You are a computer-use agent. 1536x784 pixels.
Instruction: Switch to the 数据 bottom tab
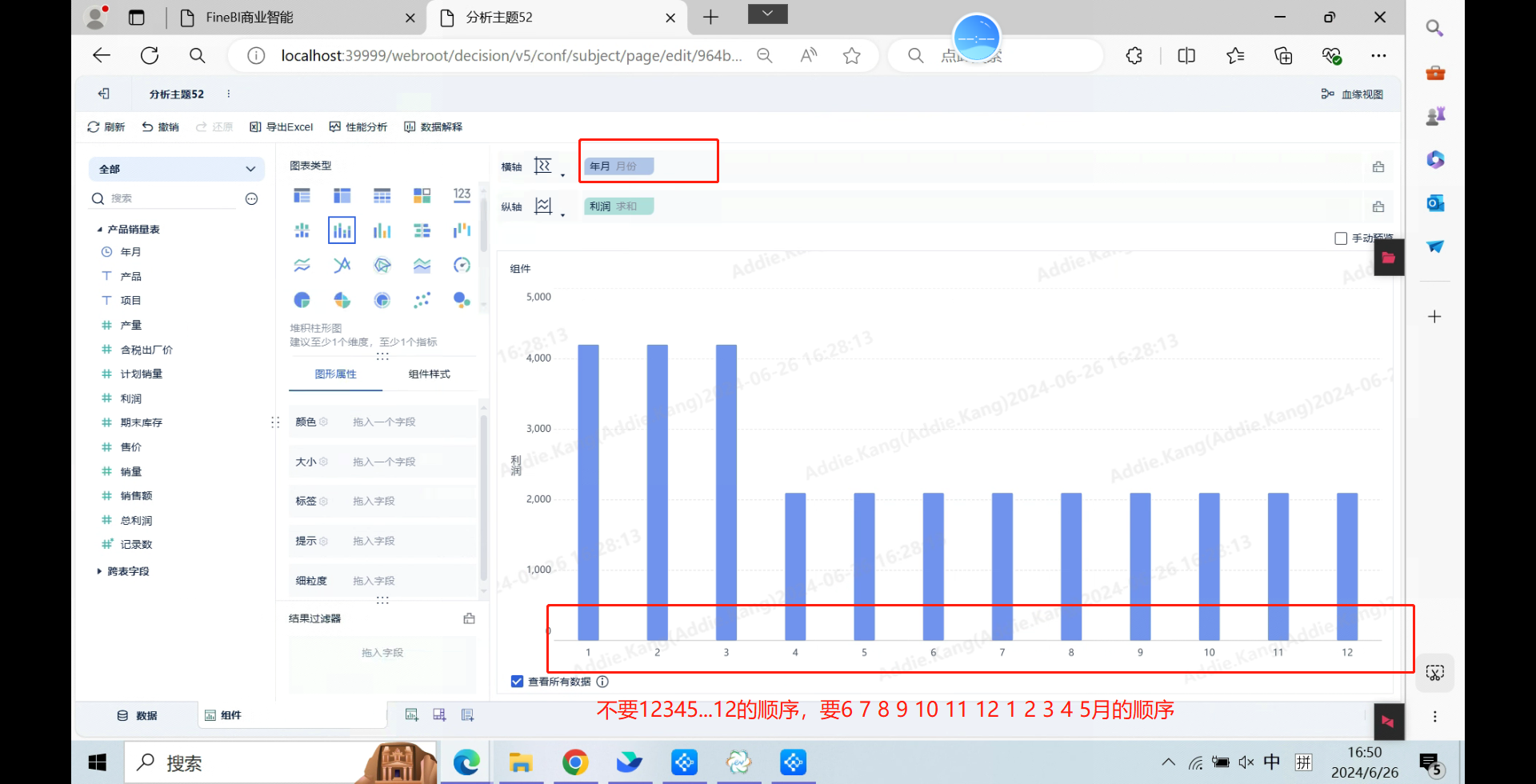[x=138, y=716]
